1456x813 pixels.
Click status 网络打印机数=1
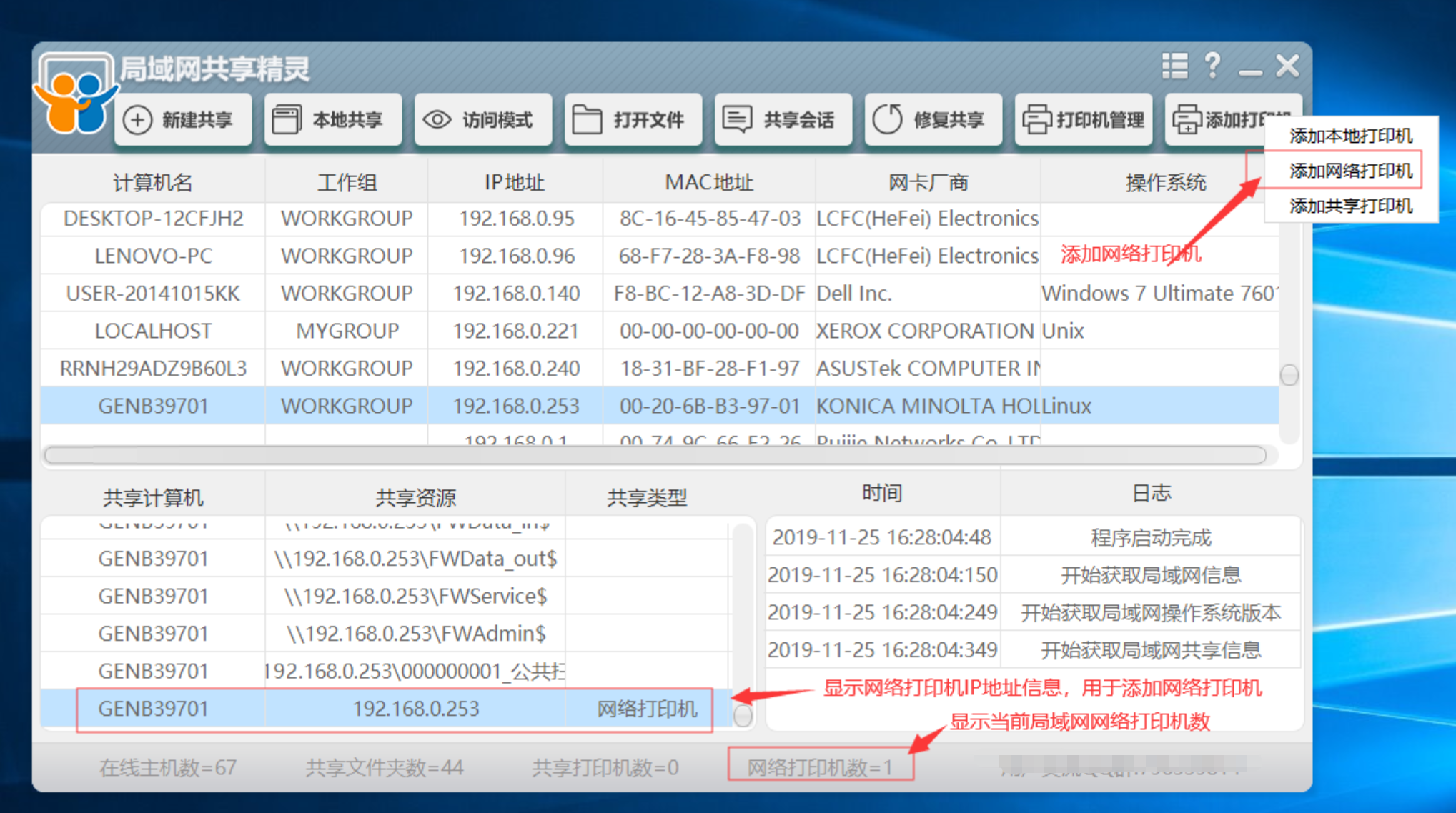(x=820, y=768)
